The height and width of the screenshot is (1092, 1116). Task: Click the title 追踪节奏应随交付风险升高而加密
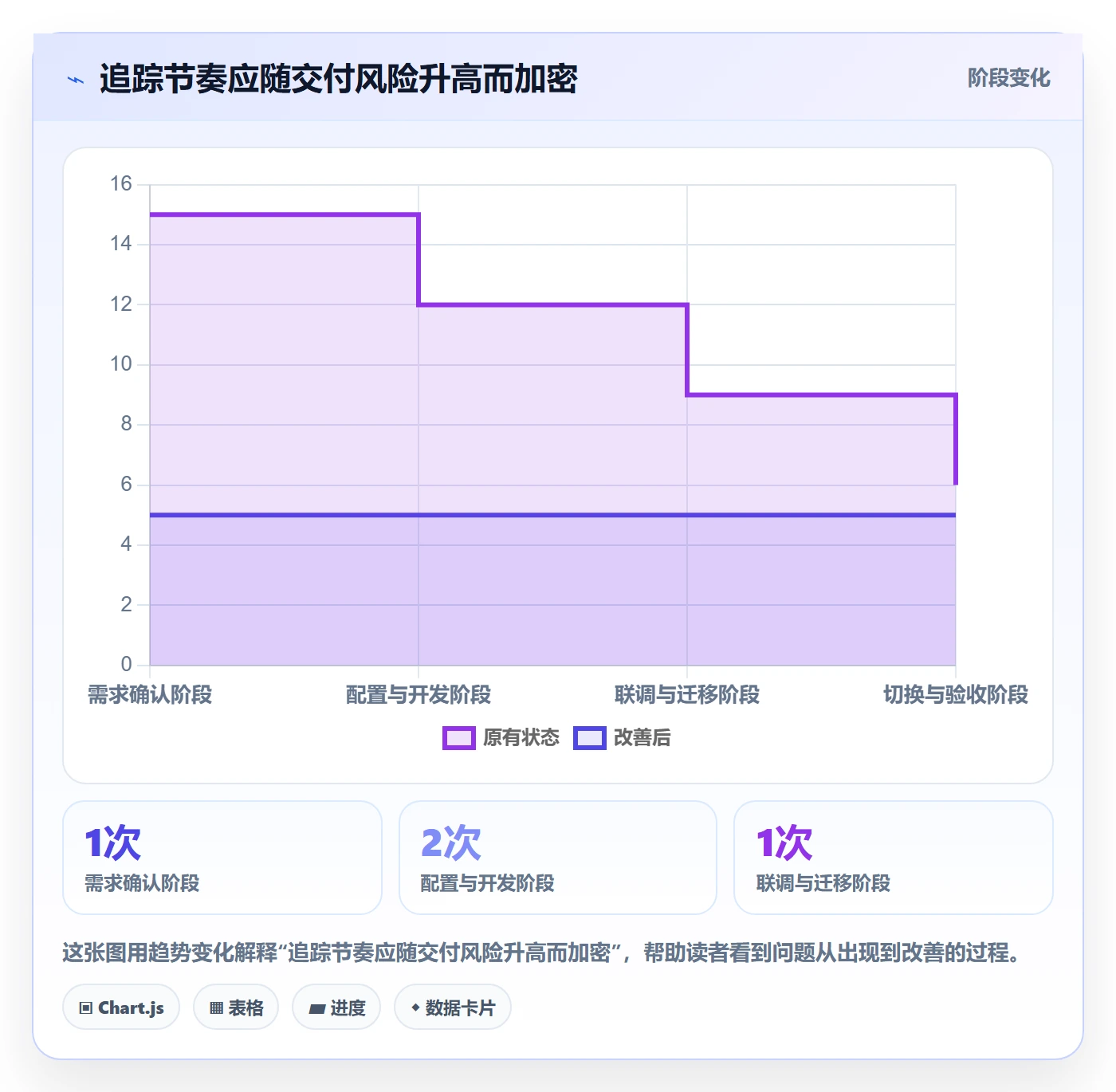click(339, 79)
